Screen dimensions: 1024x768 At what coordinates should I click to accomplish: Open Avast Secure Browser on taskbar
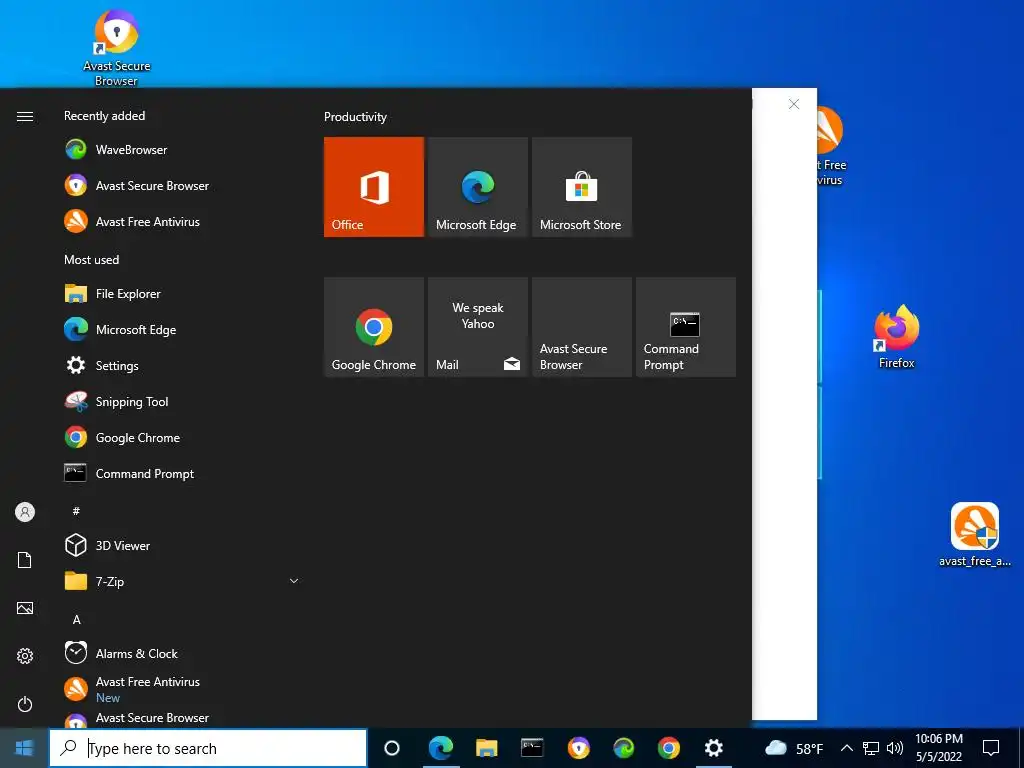(578, 748)
